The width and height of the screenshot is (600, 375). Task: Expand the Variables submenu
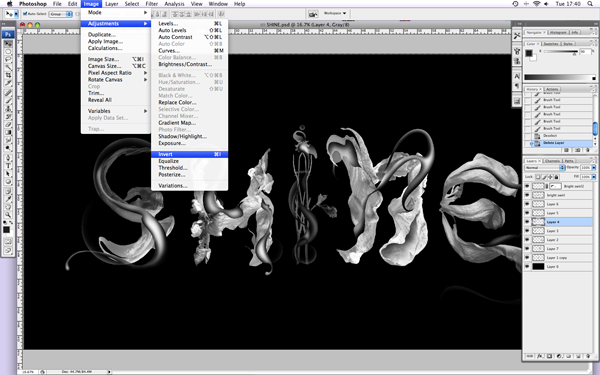[116, 111]
